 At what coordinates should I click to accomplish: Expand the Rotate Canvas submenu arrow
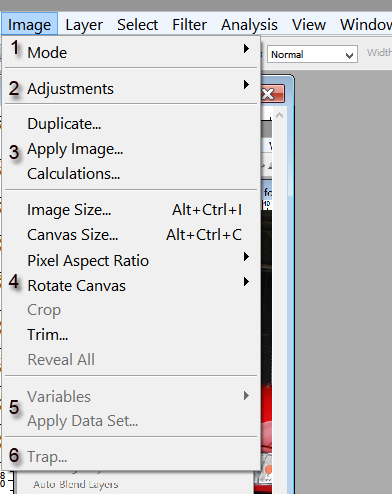pyautogui.click(x=246, y=281)
